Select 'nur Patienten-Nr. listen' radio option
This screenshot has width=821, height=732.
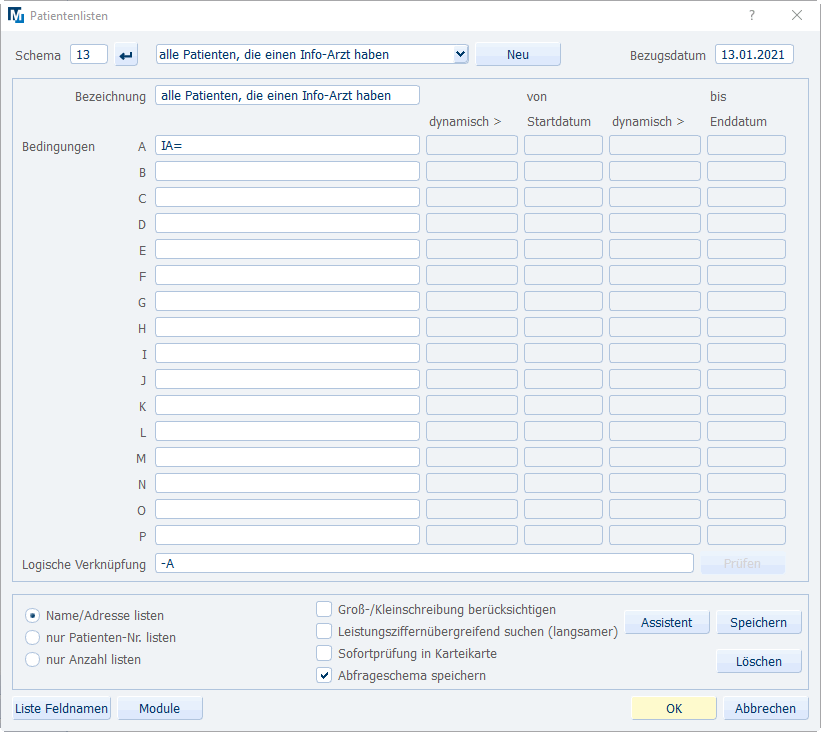coord(33,637)
